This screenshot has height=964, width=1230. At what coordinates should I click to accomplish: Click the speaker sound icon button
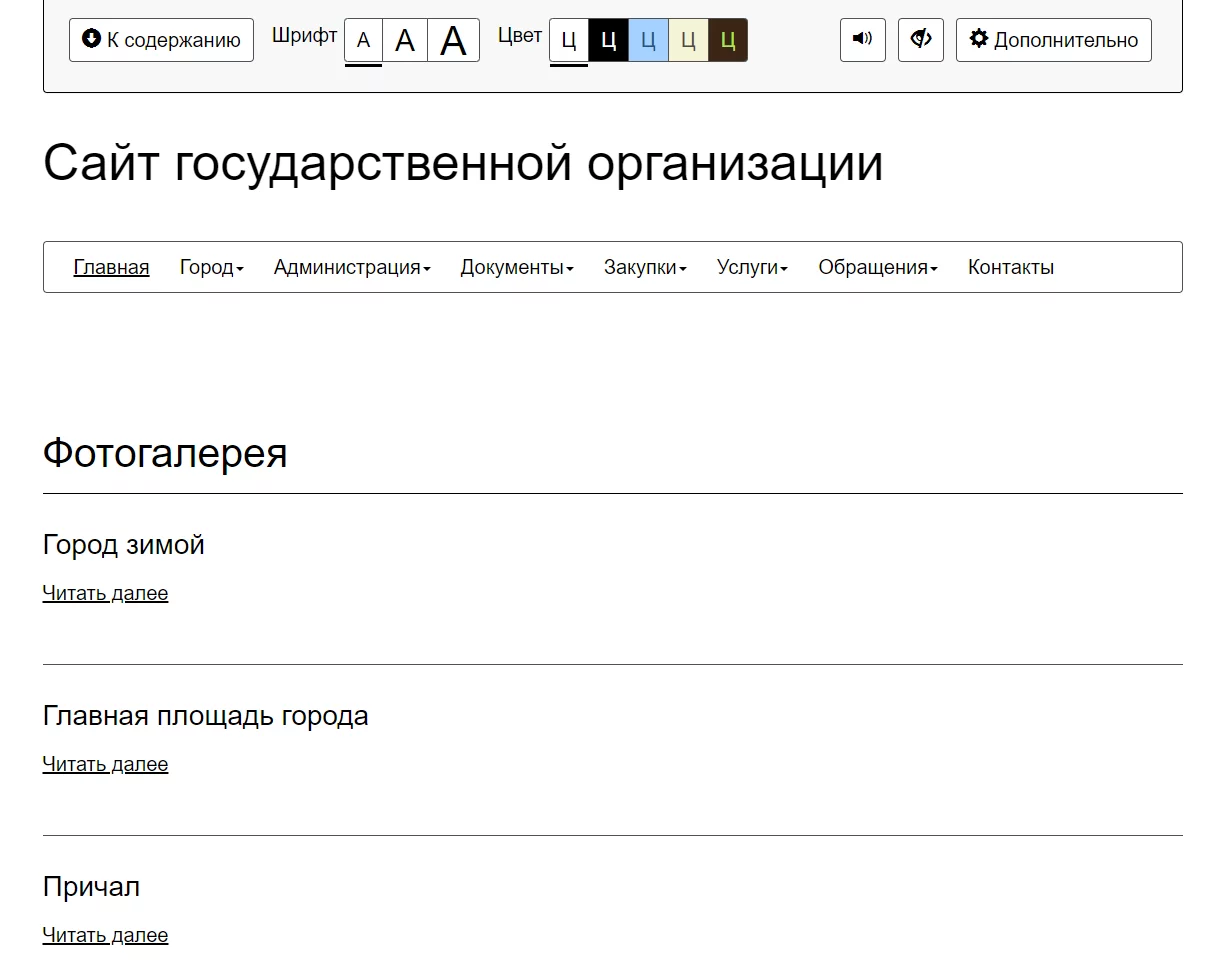pos(862,40)
